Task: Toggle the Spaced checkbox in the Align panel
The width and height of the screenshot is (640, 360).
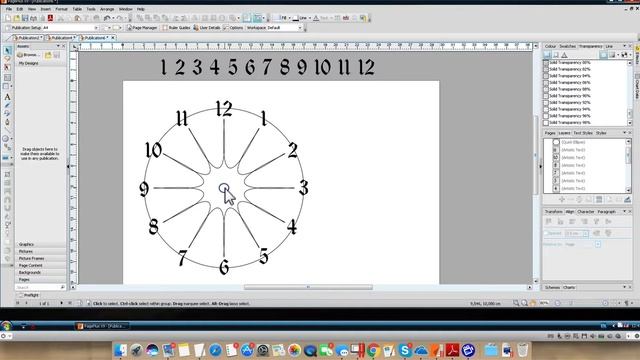Action: (x=546, y=233)
